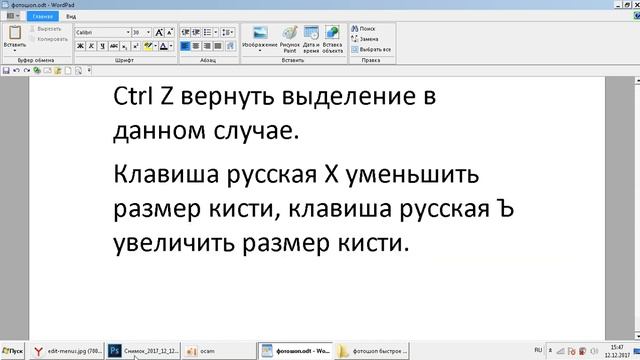This screenshot has width=640, height=360.
Task: Click the Копировать copy command
Action: [49, 39]
